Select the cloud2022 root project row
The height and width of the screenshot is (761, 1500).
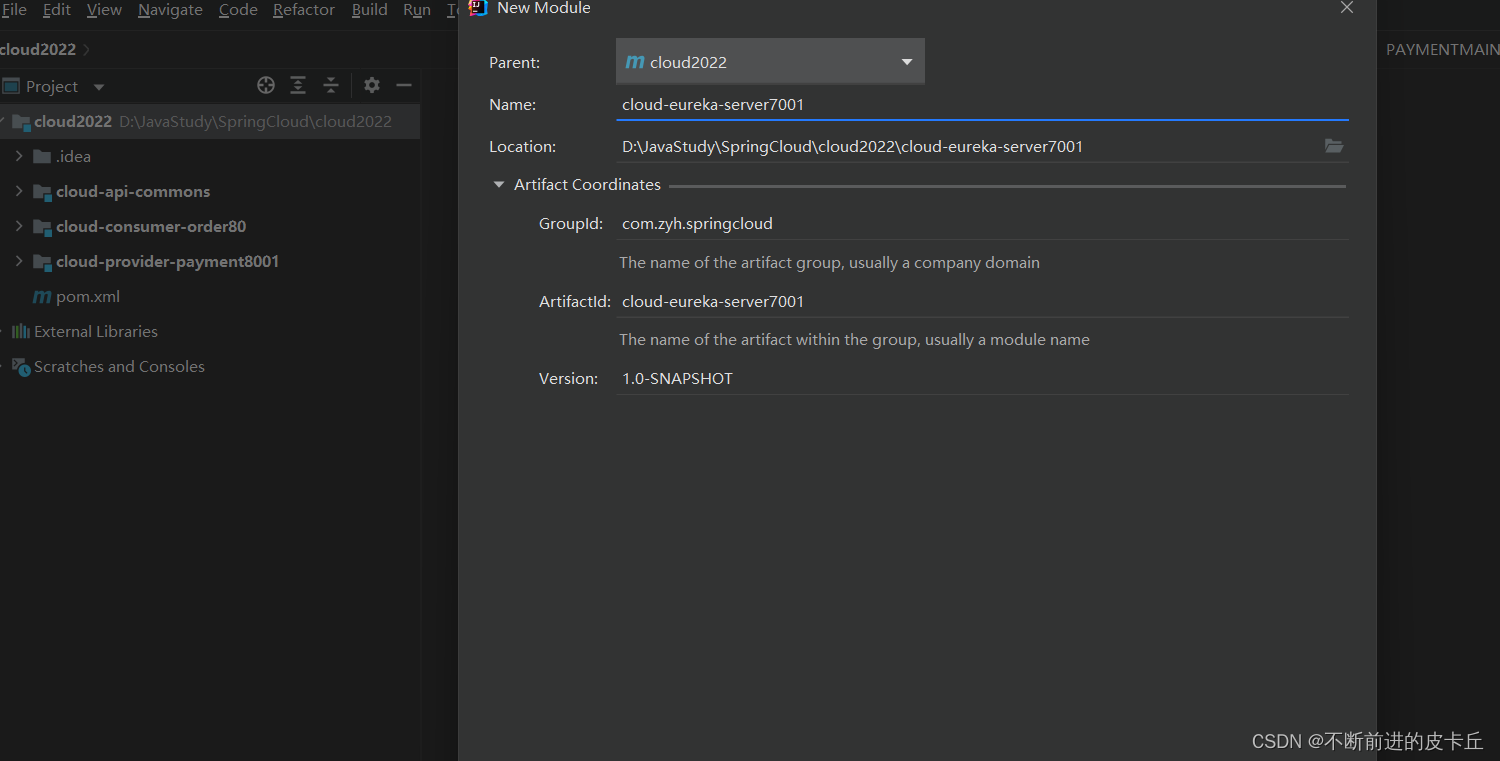click(x=210, y=122)
